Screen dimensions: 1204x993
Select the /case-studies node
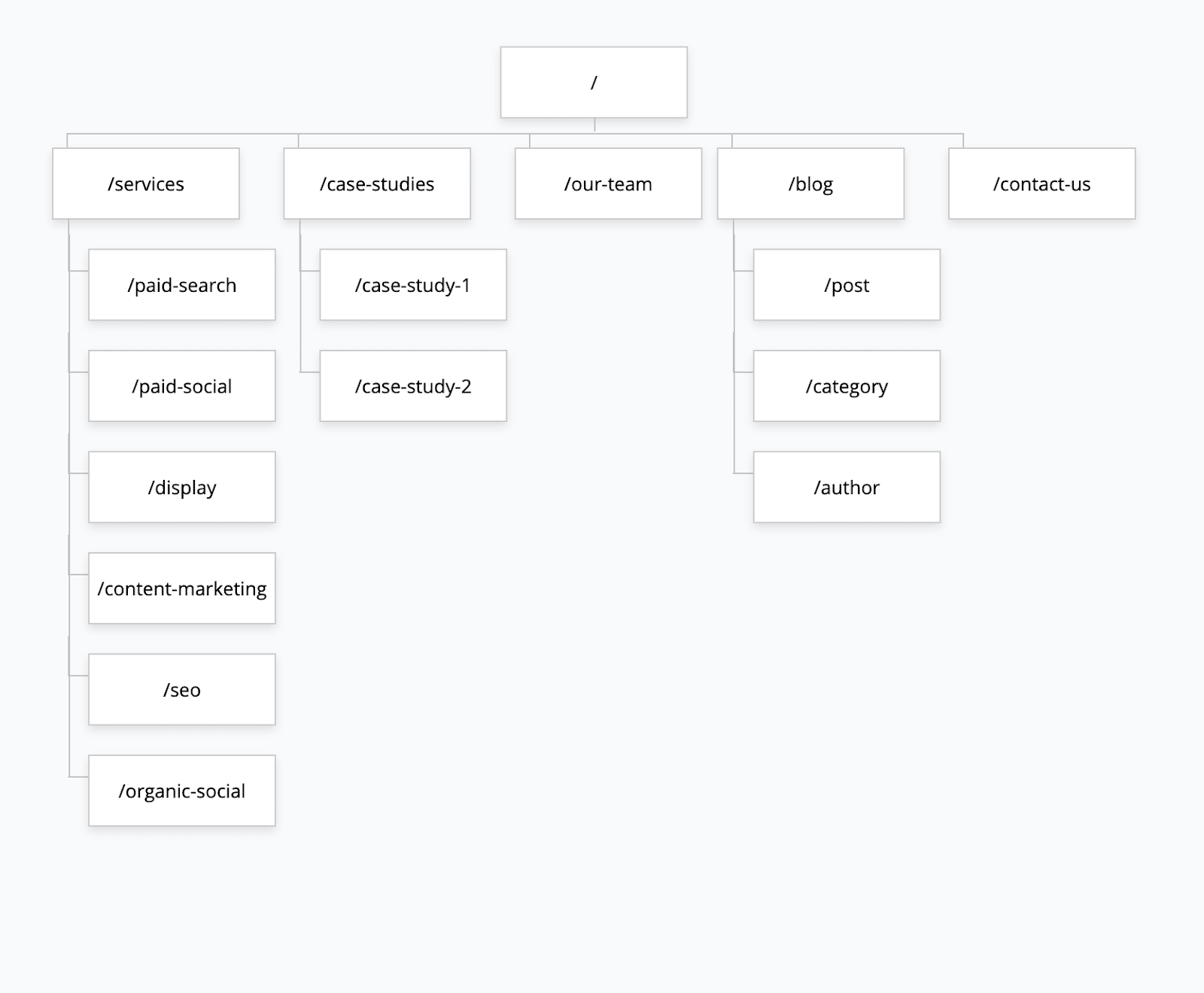pos(377,184)
